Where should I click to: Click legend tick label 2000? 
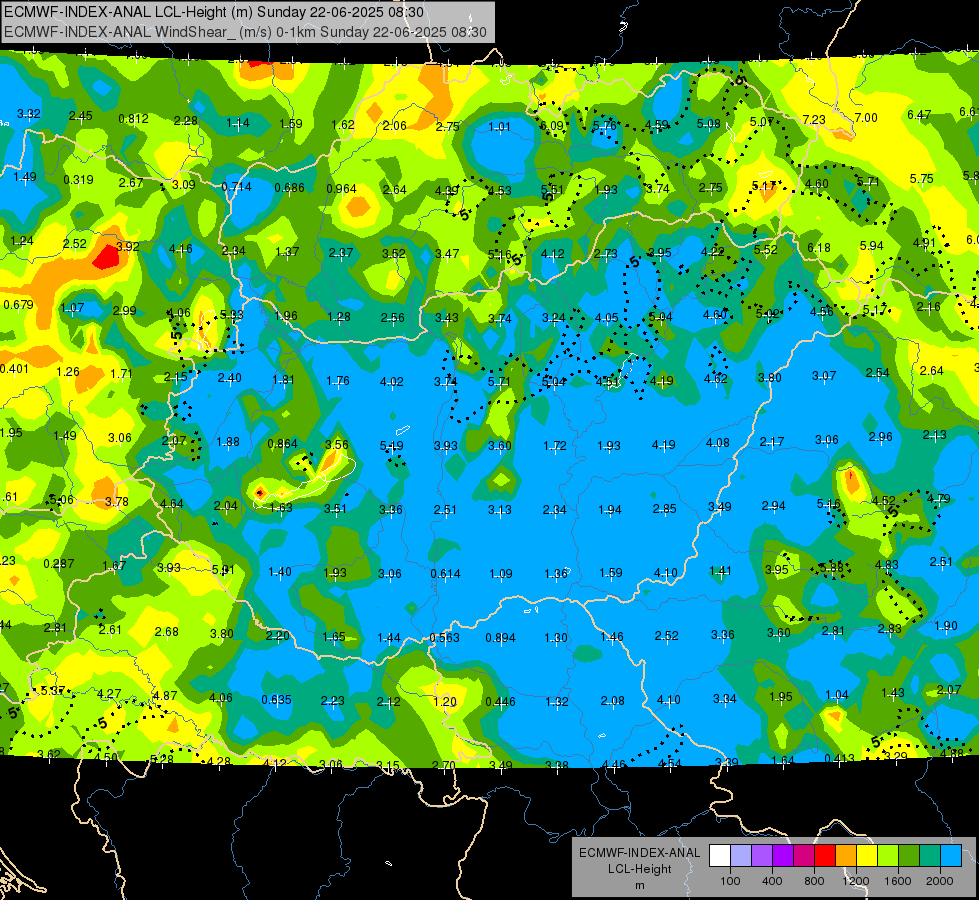pos(939,881)
